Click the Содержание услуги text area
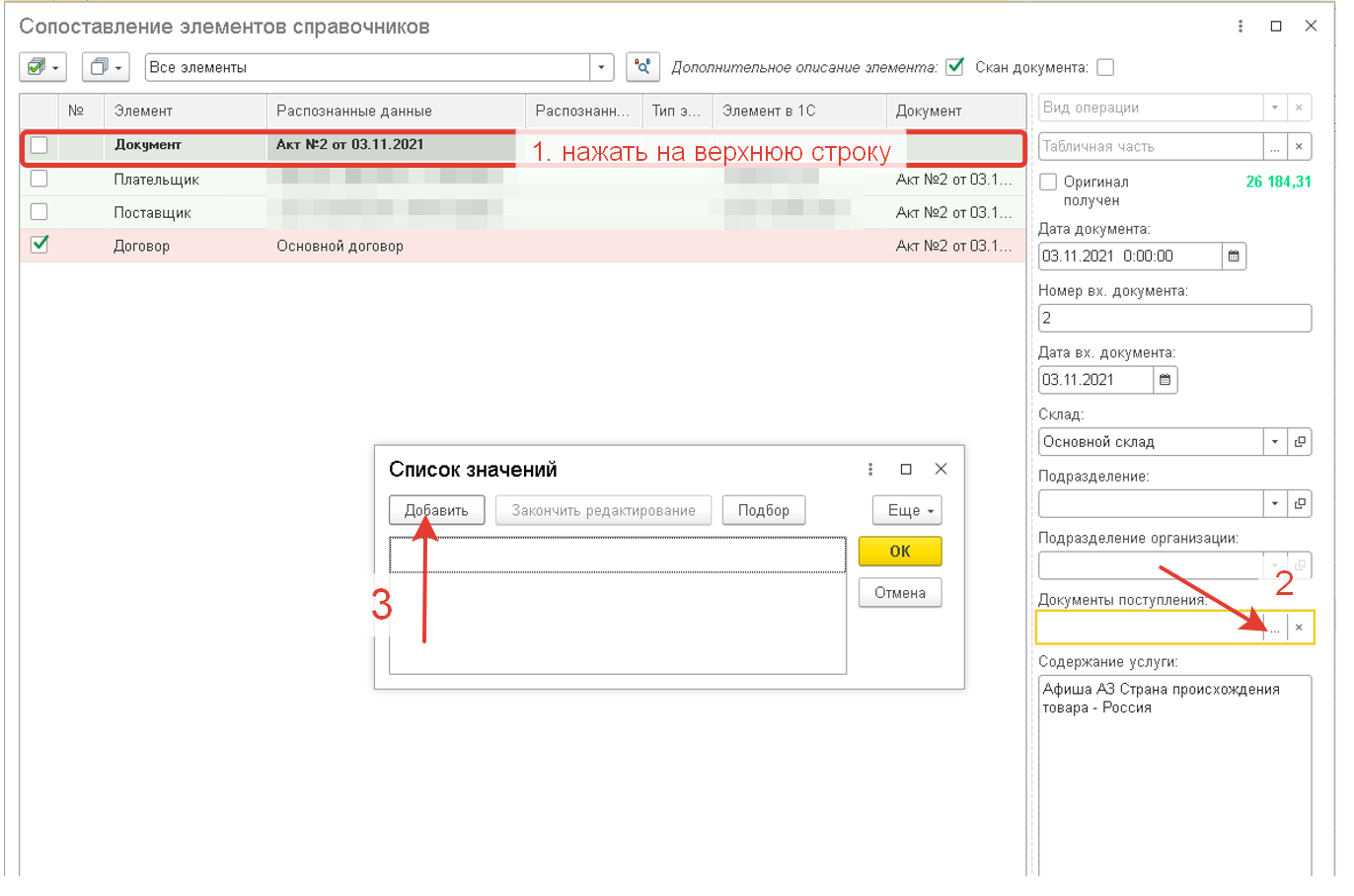This screenshot has height=896, width=1354. click(x=1174, y=775)
